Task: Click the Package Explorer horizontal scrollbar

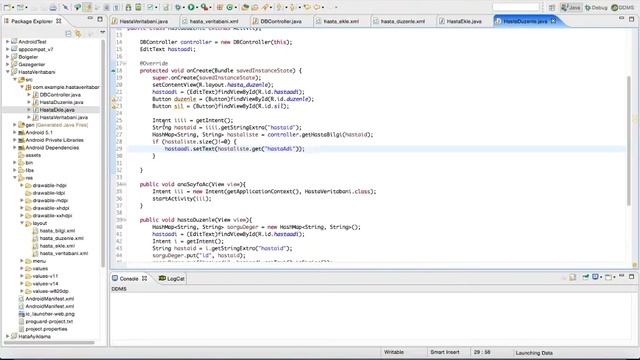Action: [49, 342]
